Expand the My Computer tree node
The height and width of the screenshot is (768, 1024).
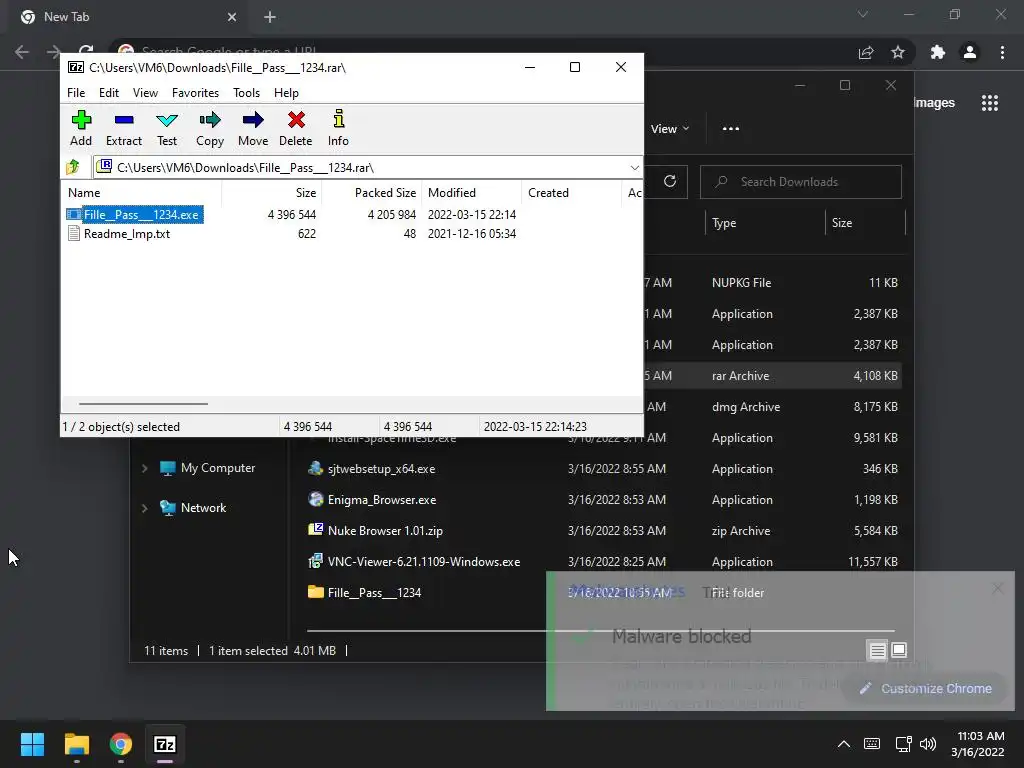click(x=144, y=468)
